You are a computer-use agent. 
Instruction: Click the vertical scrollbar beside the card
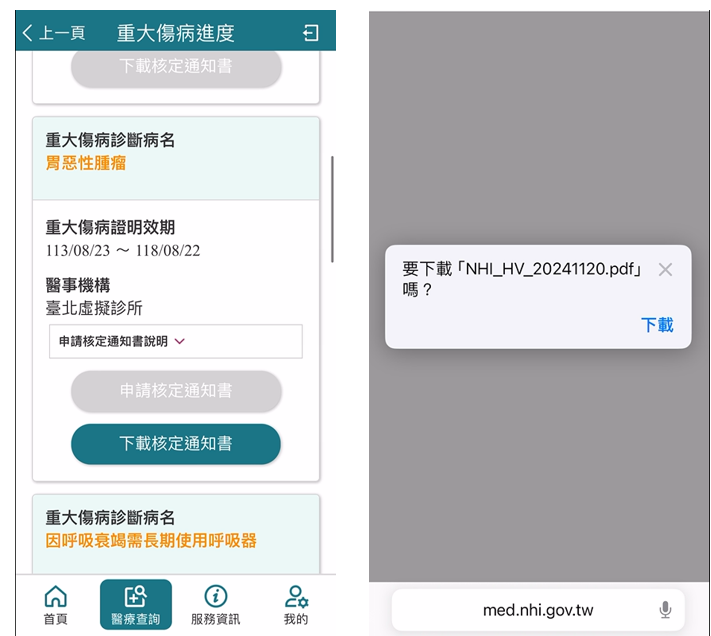tap(332, 208)
